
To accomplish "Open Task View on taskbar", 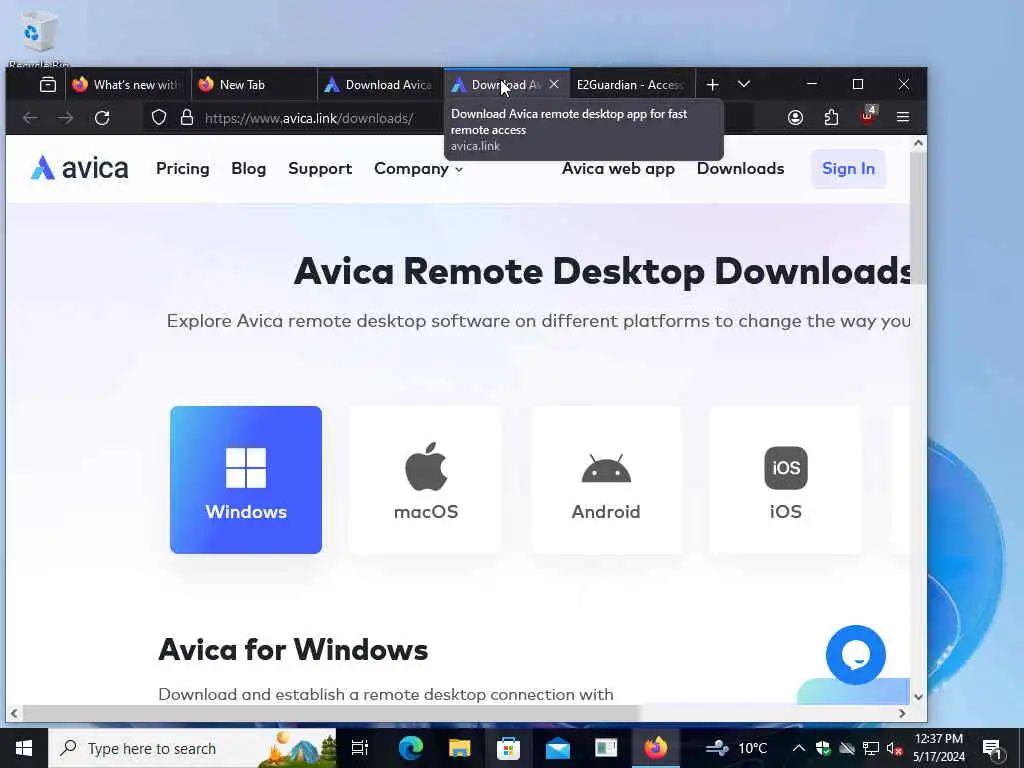I will point(360,748).
